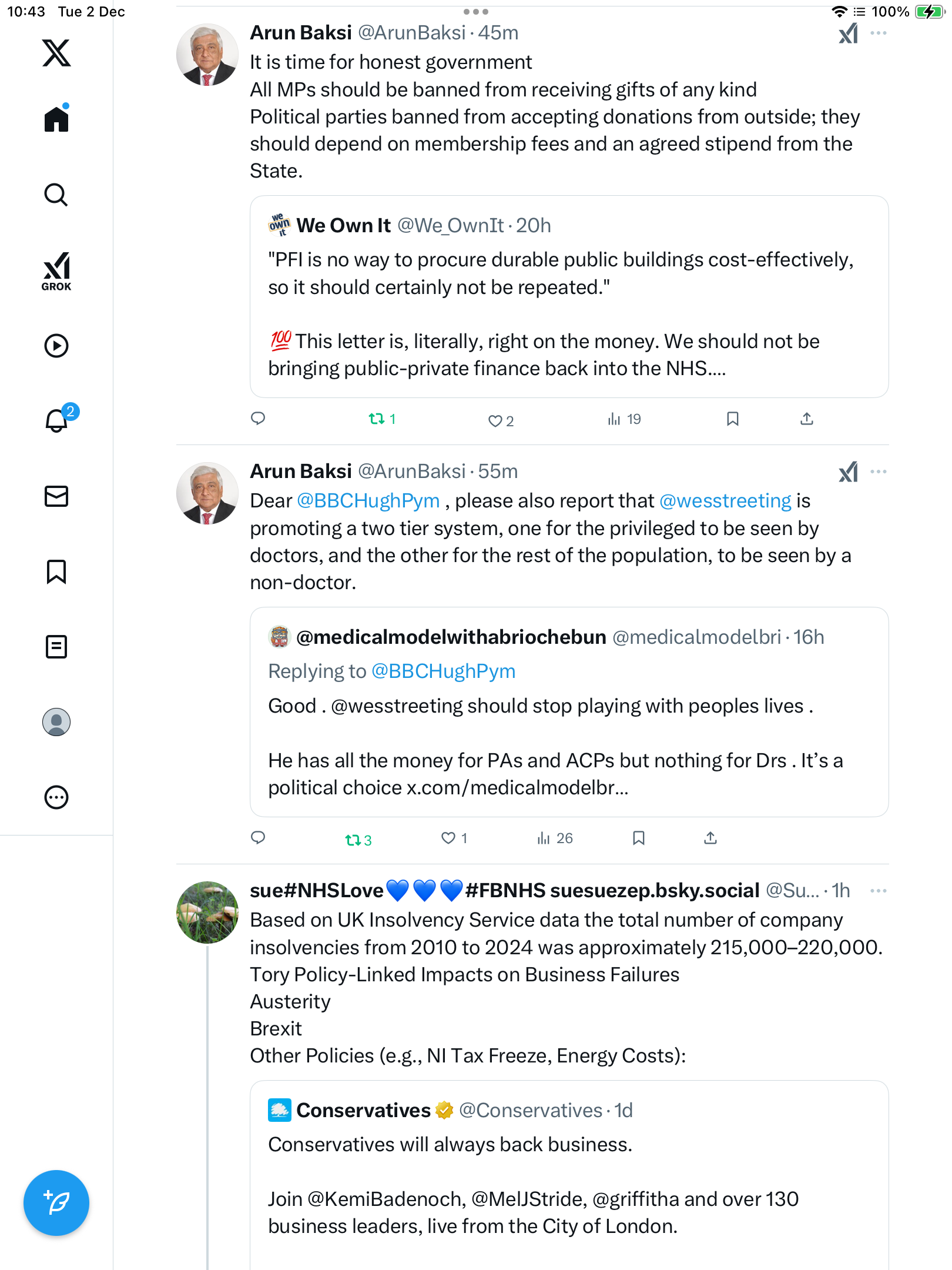Open saved Bookmarks in the sidebar

pyautogui.click(x=56, y=571)
